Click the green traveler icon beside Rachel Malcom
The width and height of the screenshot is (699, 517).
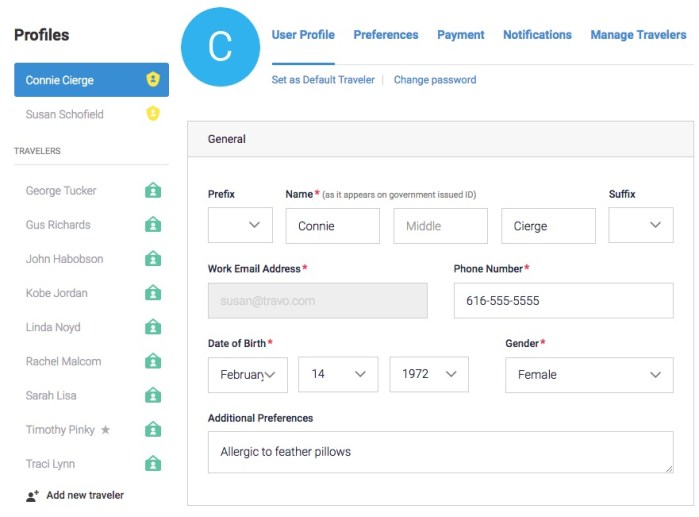pos(153,361)
